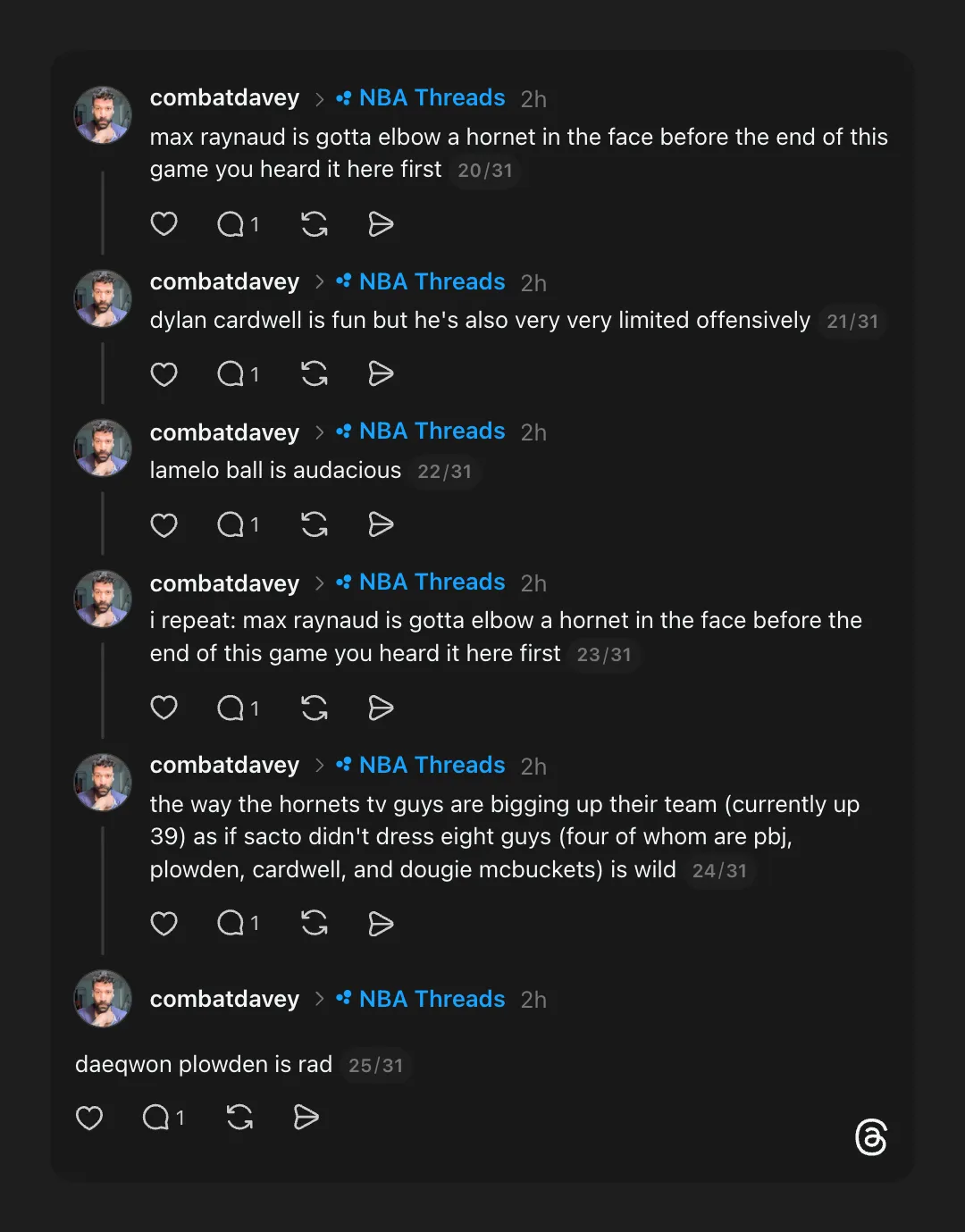Open NBA Threads community from first post

coord(432,98)
